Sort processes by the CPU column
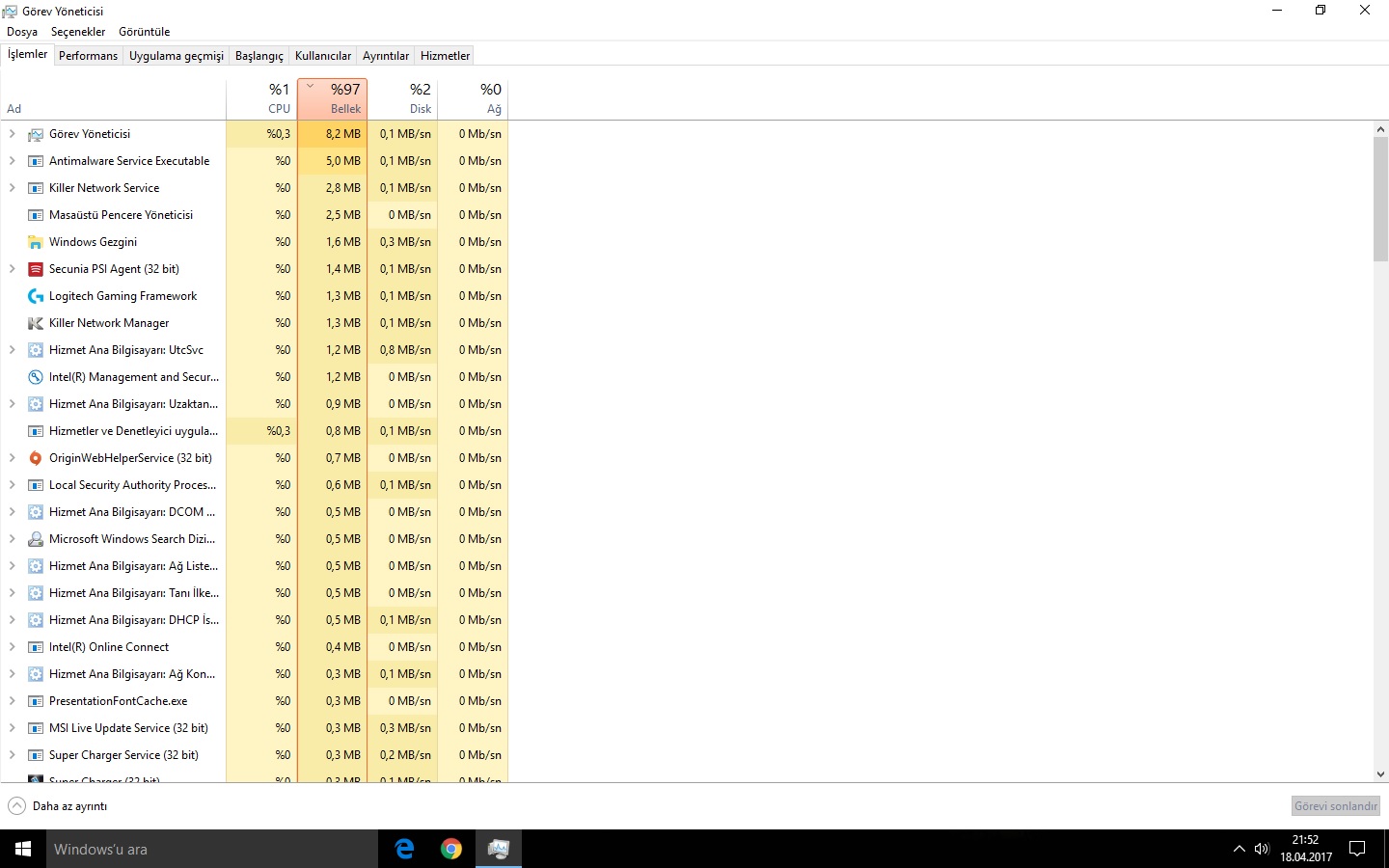 [261, 99]
